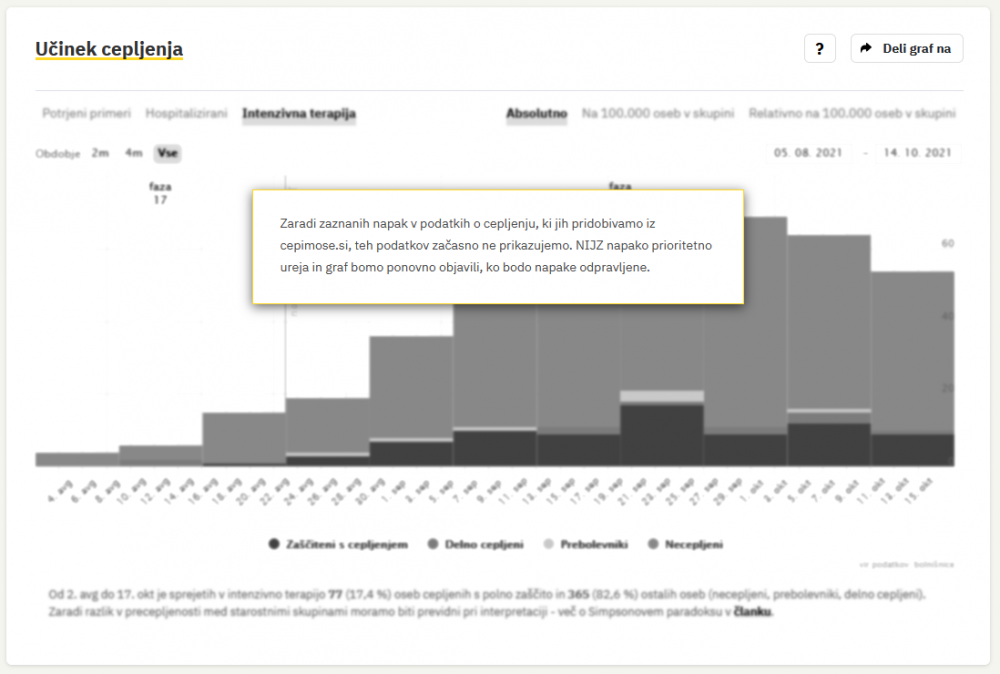The image size is (1000, 674).
Task: Set period to 2m
Action: pyautogui.click(x=100, y=153)
